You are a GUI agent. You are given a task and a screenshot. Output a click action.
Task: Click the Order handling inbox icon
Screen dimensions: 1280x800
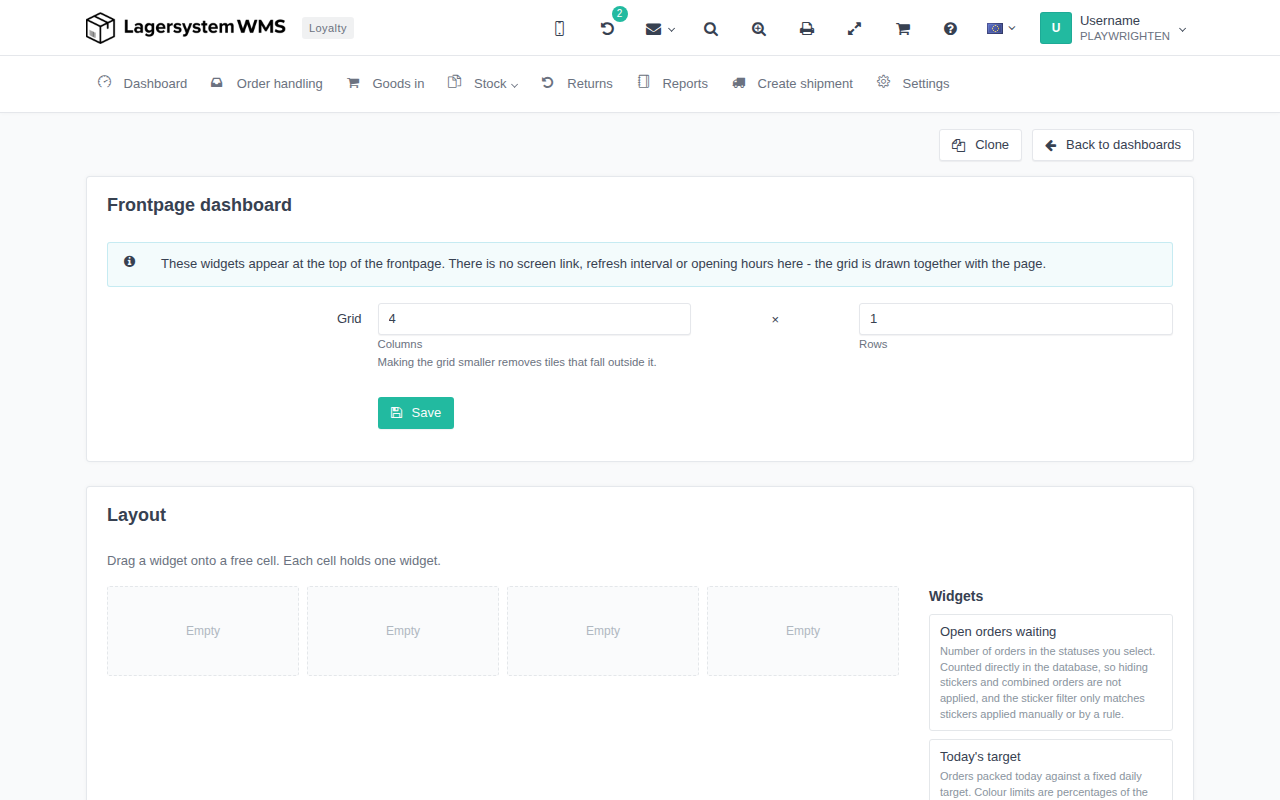pyautogui.click(x=217, y=83)
